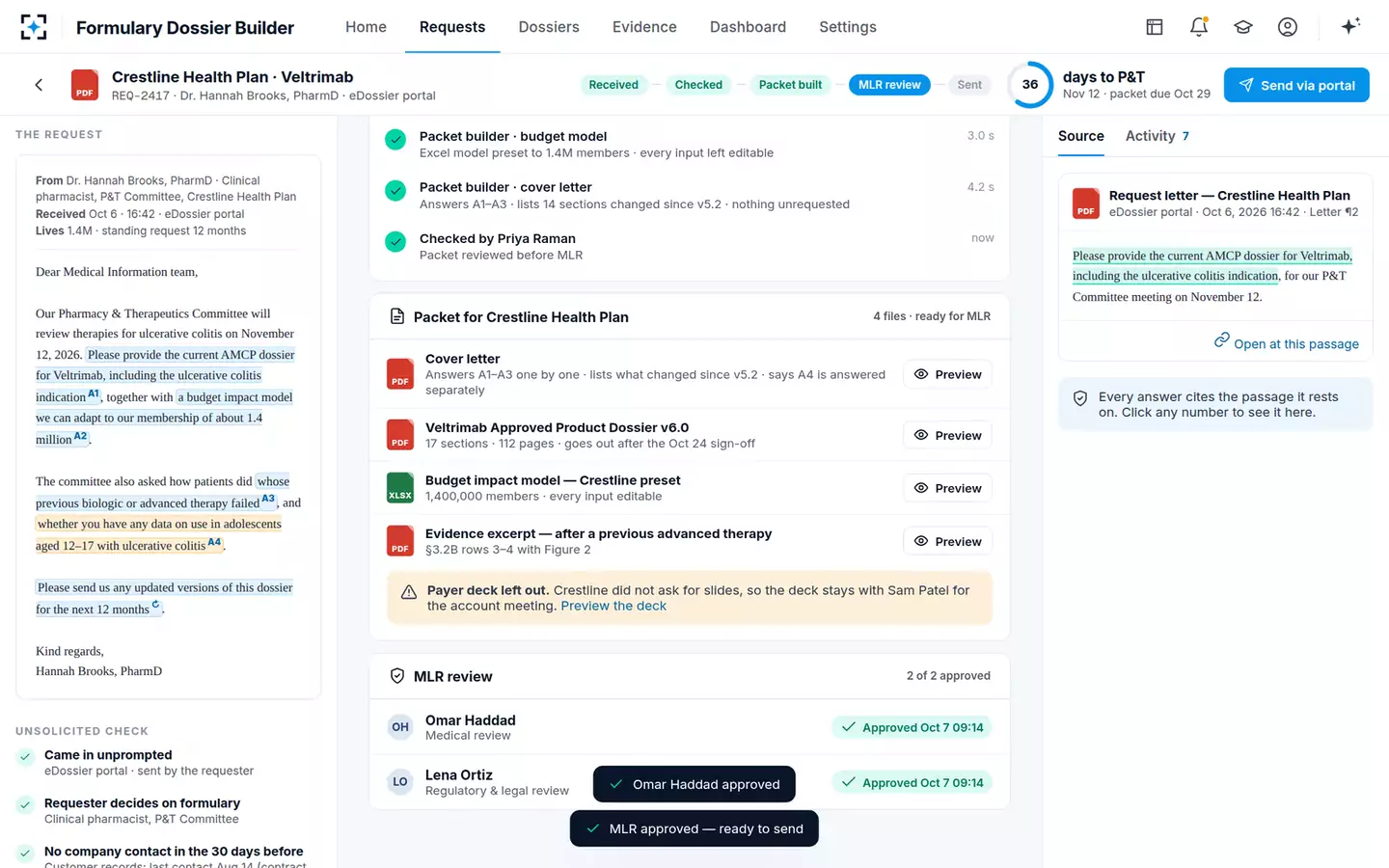The height and width of the screenshot is (868, 1389).
Task: Click the 36 days countdown ring
Action: tap(1030, 85)
